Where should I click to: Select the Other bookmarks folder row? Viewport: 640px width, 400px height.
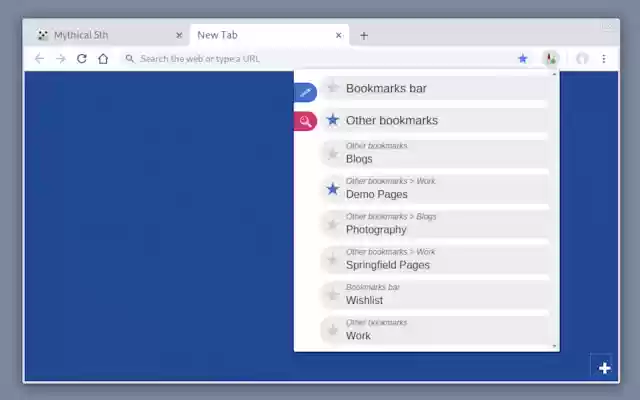tap(434, 120)
